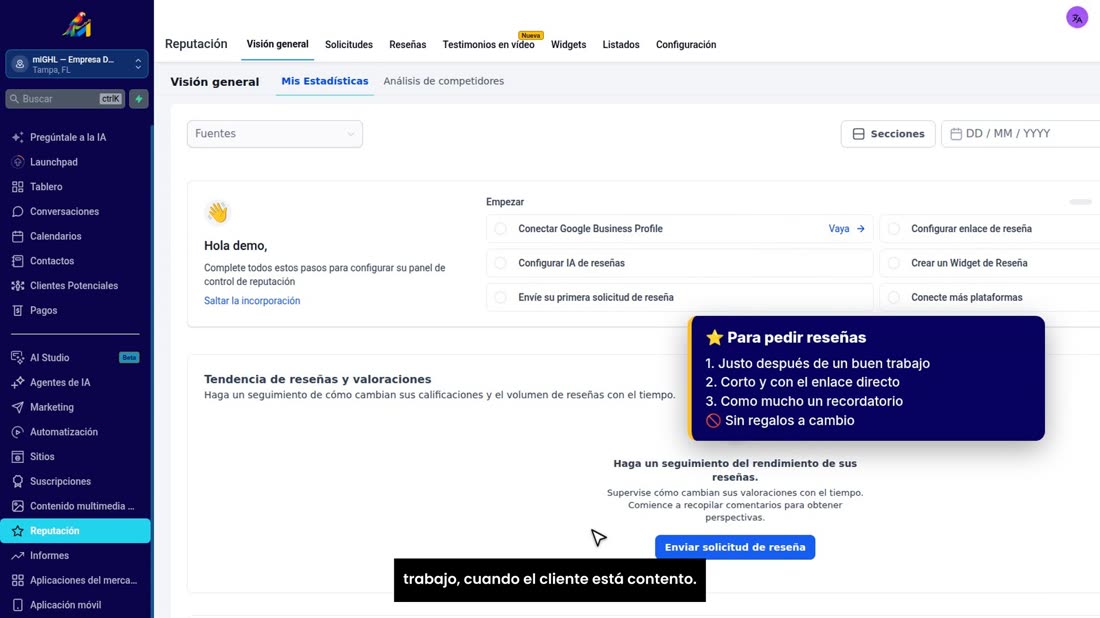Click the Nueva badge over Testimonios
The image size is (1100, 618).
pos(531,35)
